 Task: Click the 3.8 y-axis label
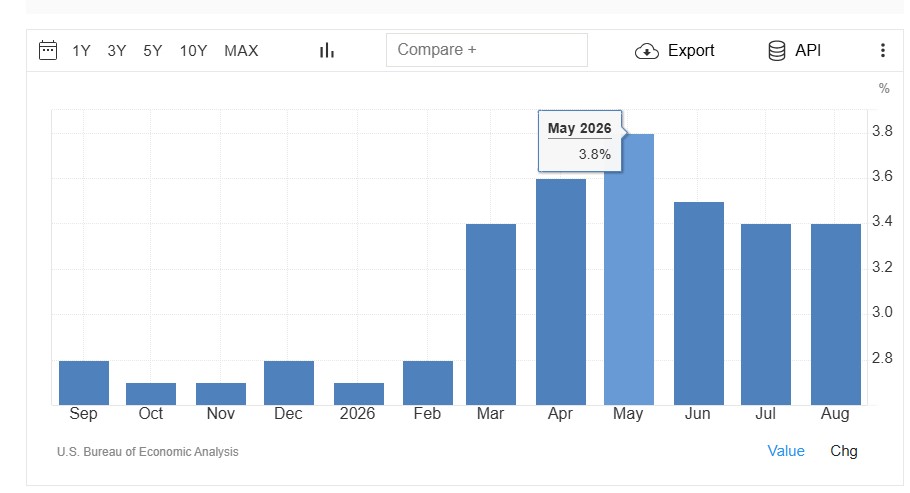pos(882,131)
